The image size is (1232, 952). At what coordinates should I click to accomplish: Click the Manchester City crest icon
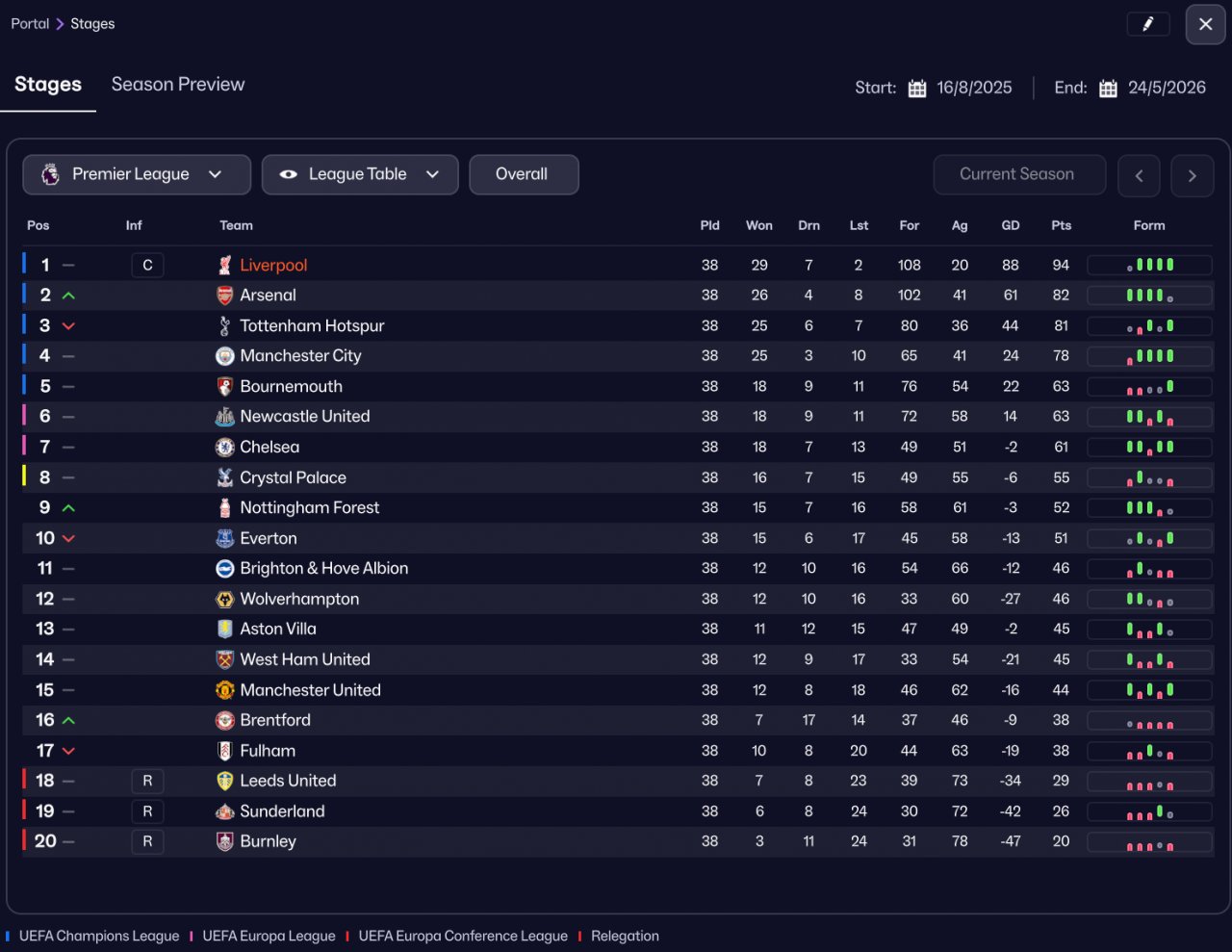click(224, 356)
